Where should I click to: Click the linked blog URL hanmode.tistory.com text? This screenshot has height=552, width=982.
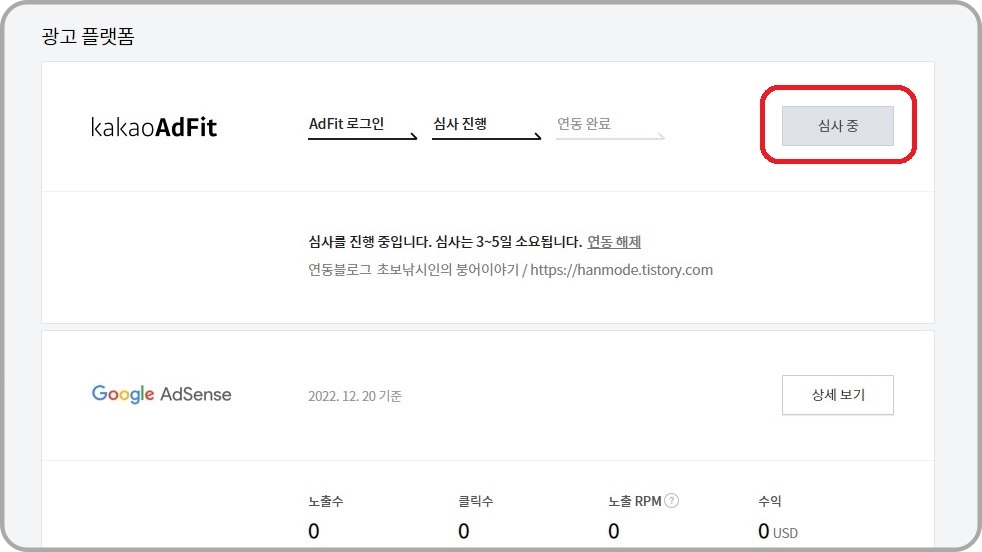[621, 270]
